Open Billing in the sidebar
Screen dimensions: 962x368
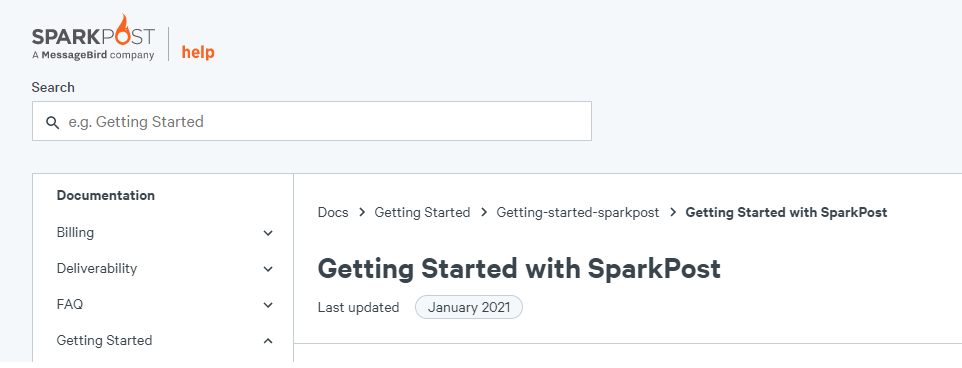[x=75, y=232]
